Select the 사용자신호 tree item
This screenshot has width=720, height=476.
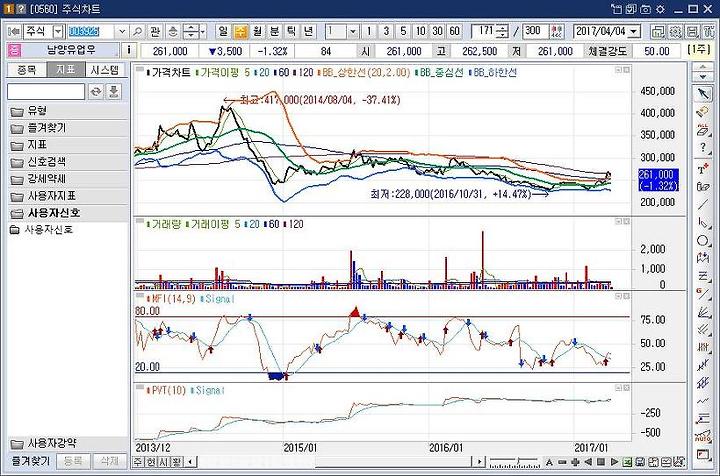click(x=48, y=230)
